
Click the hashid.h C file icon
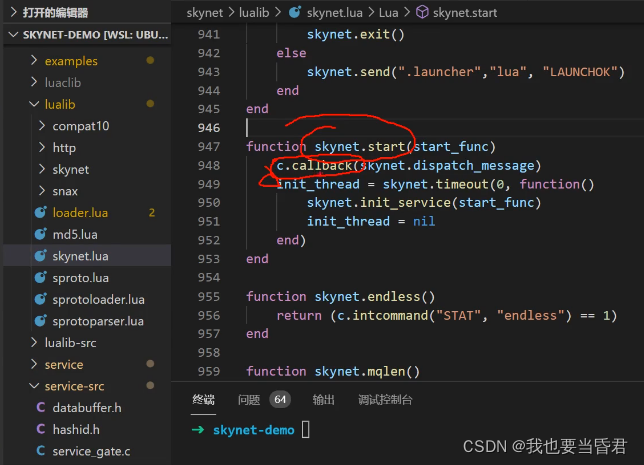tap(41, 429)
